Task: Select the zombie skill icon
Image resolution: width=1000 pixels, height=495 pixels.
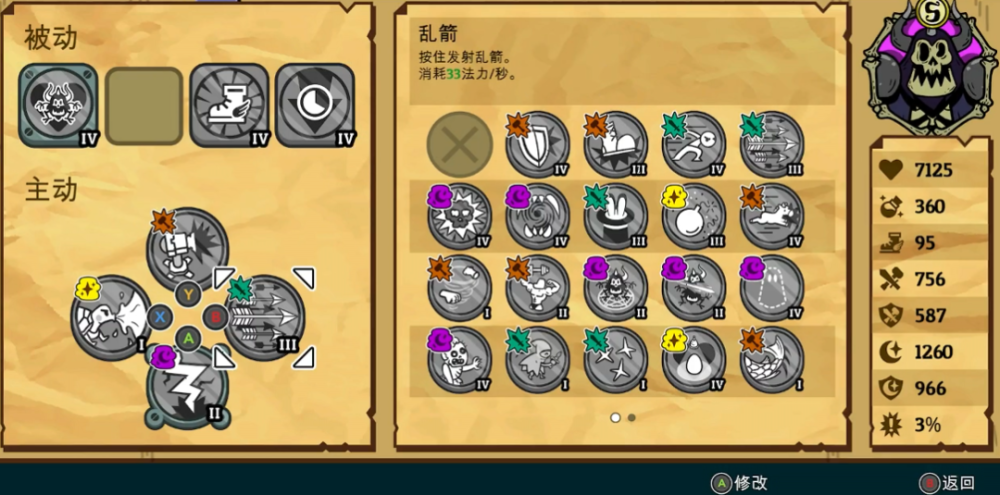Action: 460,360
